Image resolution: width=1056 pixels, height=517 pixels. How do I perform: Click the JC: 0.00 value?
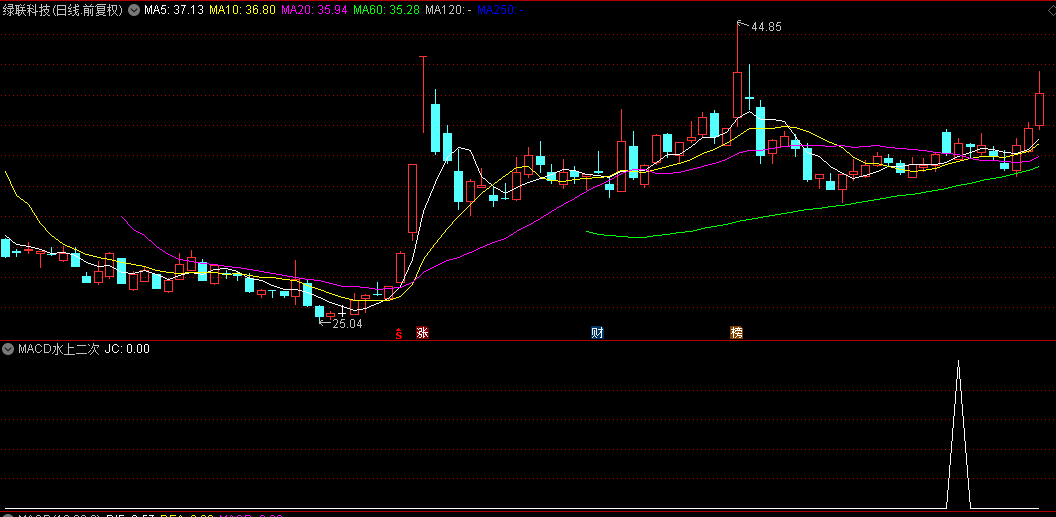point(127,349)
